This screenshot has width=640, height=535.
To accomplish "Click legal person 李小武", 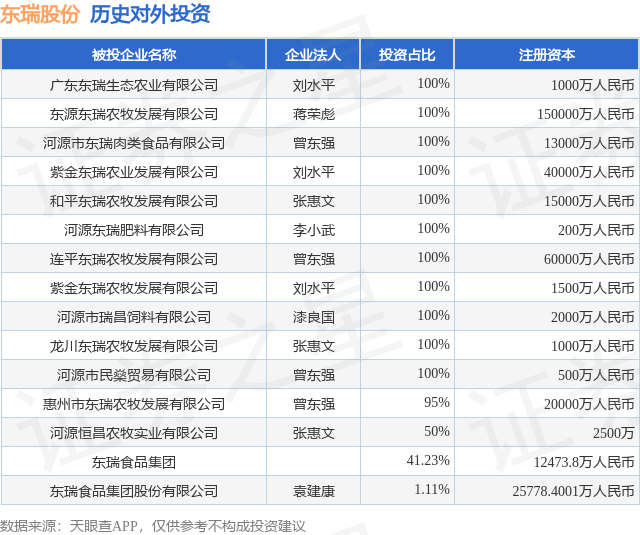I will tap(313, 230).
